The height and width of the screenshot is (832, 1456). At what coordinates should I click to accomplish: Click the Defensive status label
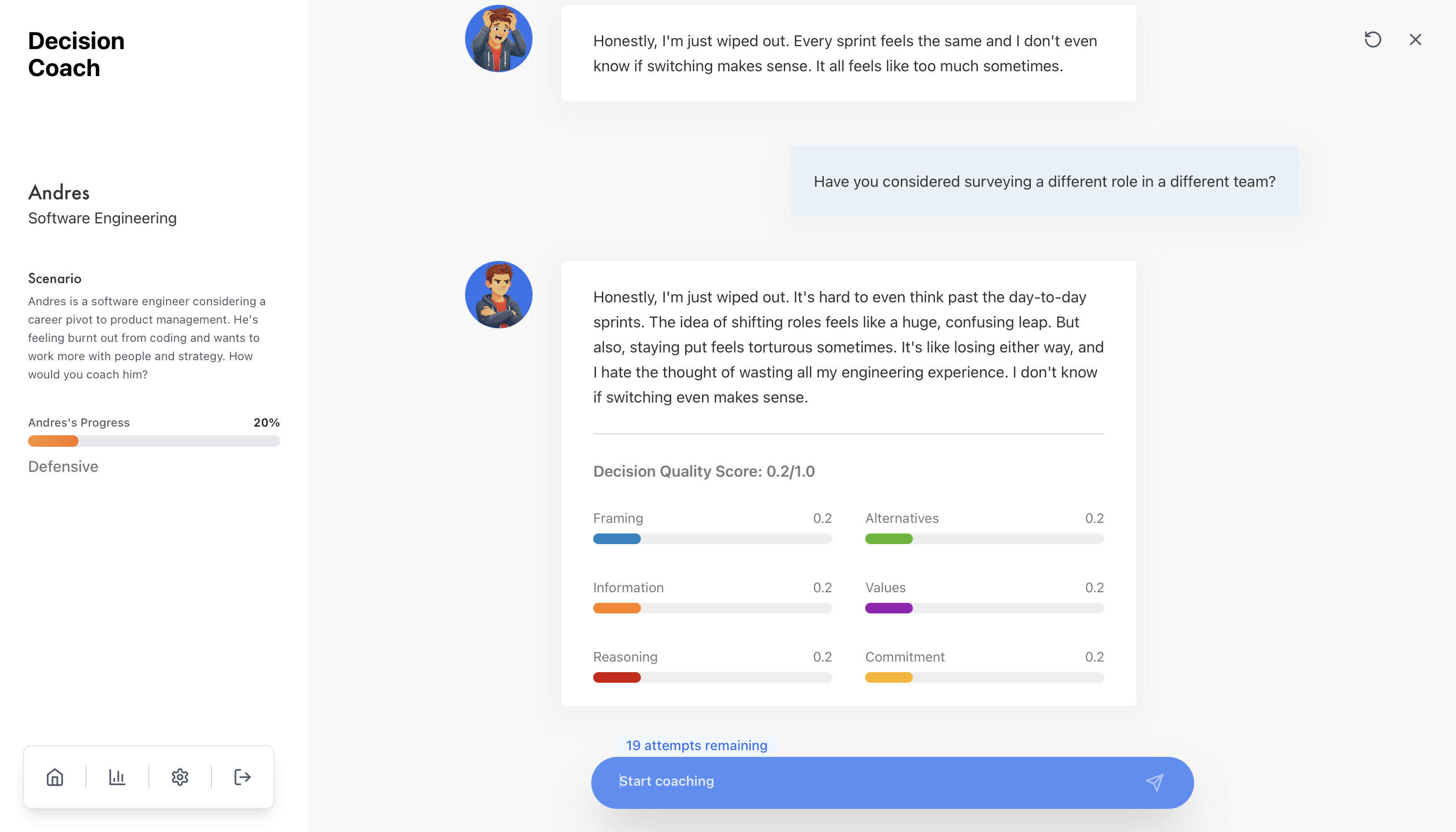coord(63,466)
